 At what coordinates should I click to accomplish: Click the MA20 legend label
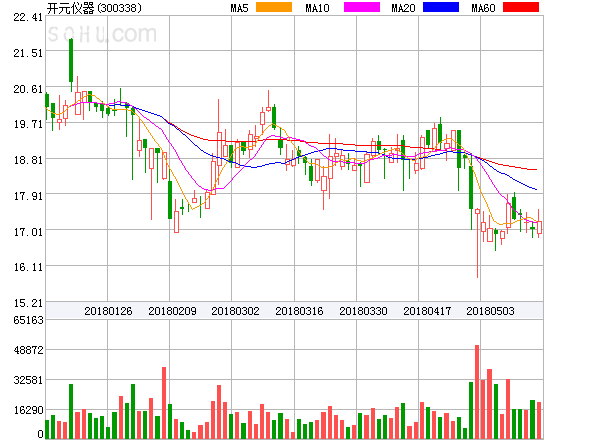tap(403, 8)
